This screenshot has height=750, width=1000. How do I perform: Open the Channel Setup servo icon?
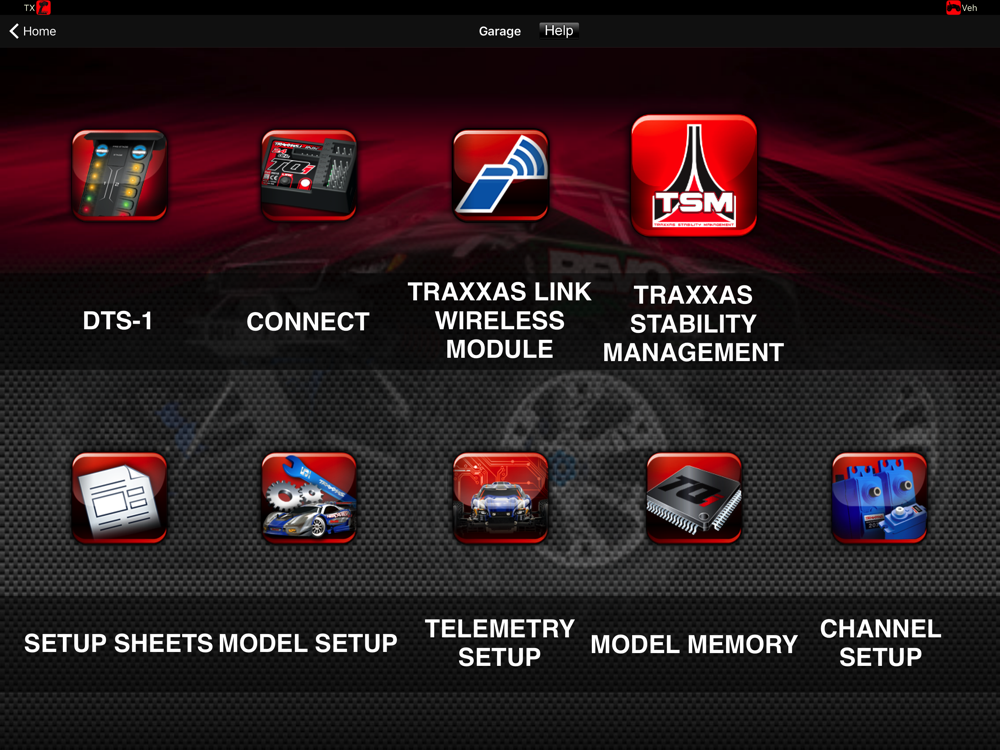click(879, 498)
